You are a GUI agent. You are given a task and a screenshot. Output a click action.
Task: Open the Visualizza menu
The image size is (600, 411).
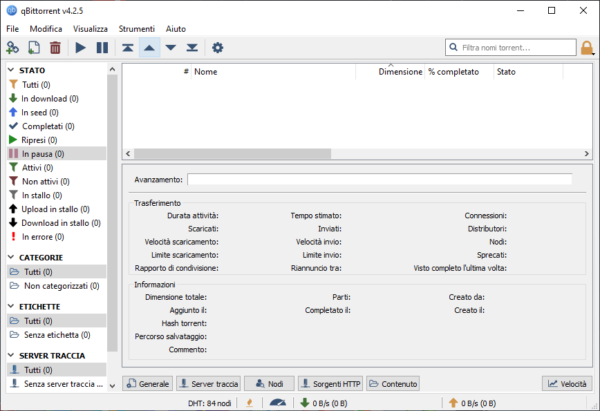(90, 29)
